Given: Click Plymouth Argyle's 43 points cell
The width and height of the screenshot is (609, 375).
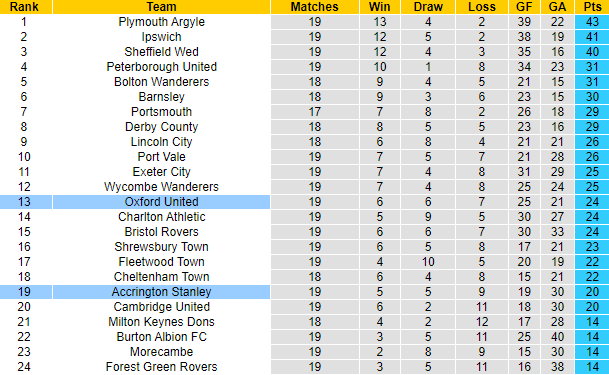Looking at the screenshot, I should click(x=592, y=22).
